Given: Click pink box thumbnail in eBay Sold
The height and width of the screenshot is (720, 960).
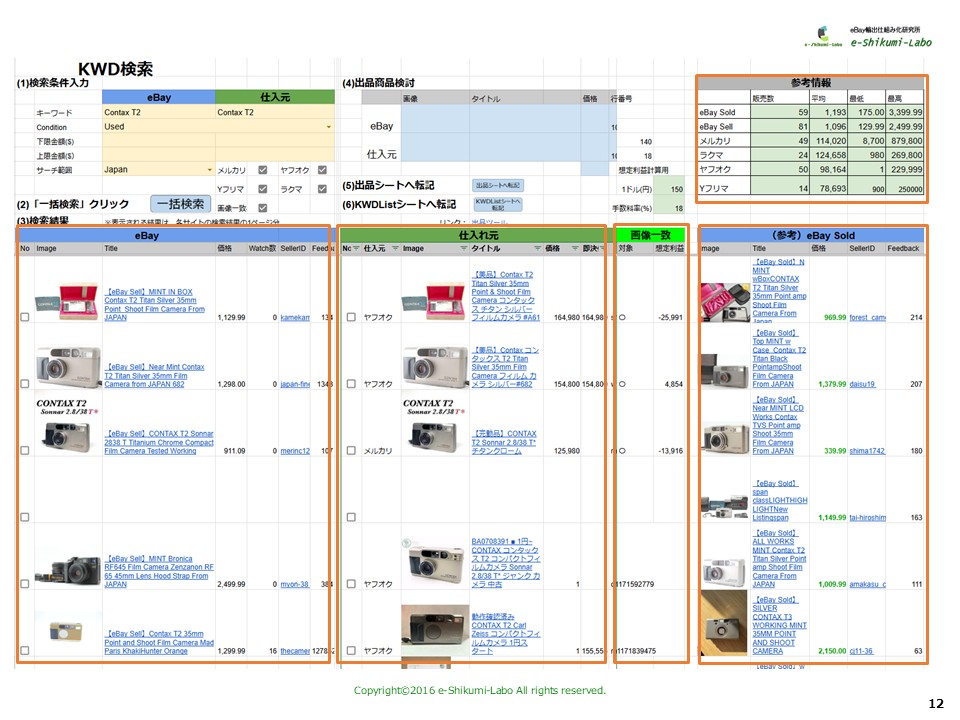Looking at the screenshot, I should [x=724, y=302].
